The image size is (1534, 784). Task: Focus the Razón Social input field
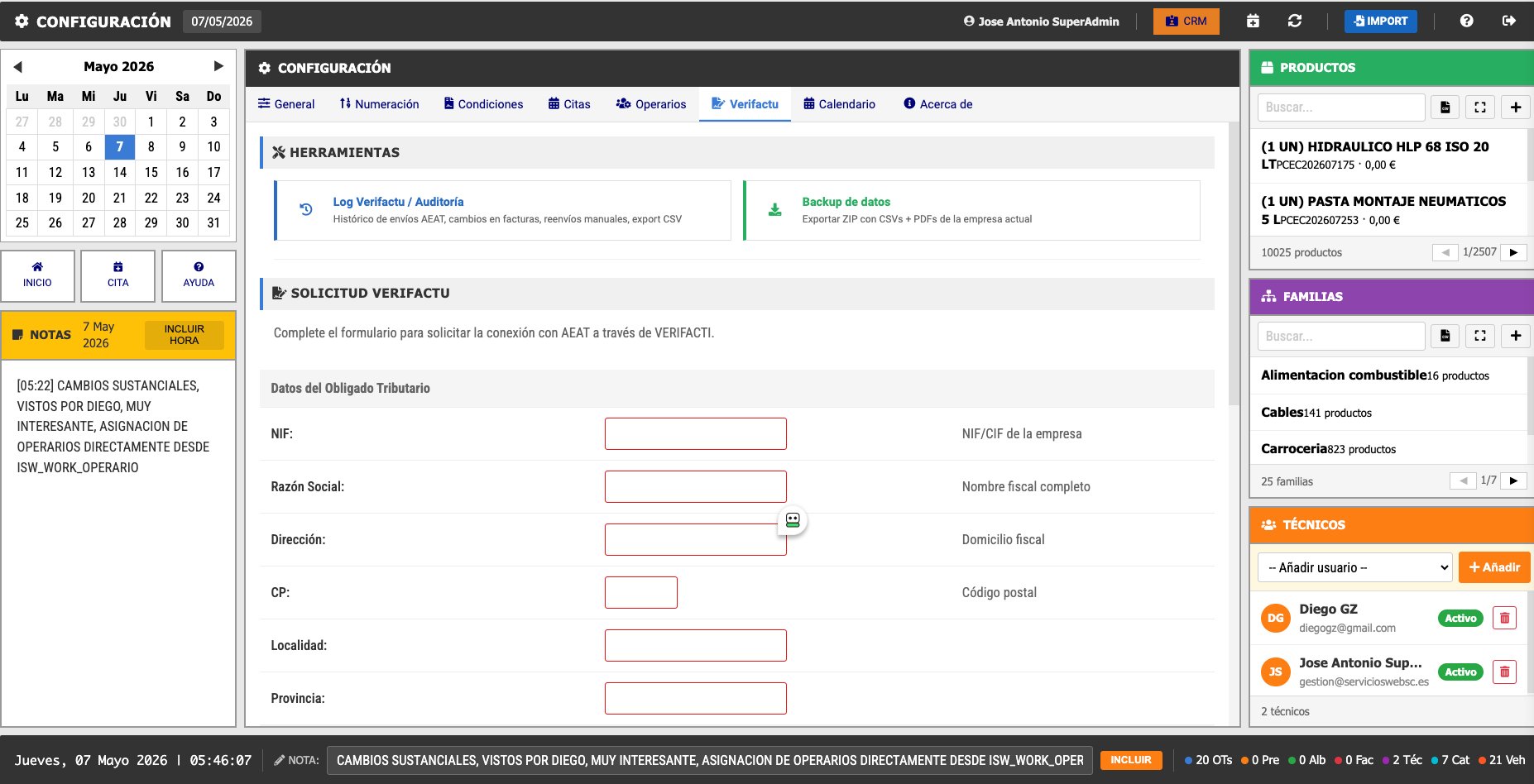click(695, 486)
